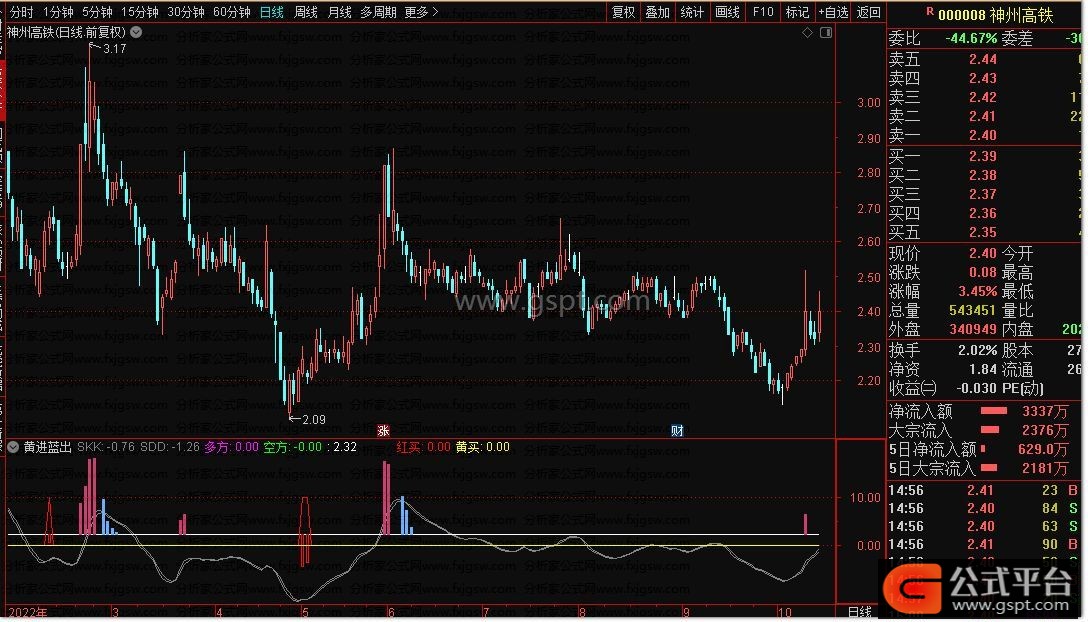Collapse the 黄进蓝出 indicator panel icon
1088x622 pixels.
pos(13,447)
